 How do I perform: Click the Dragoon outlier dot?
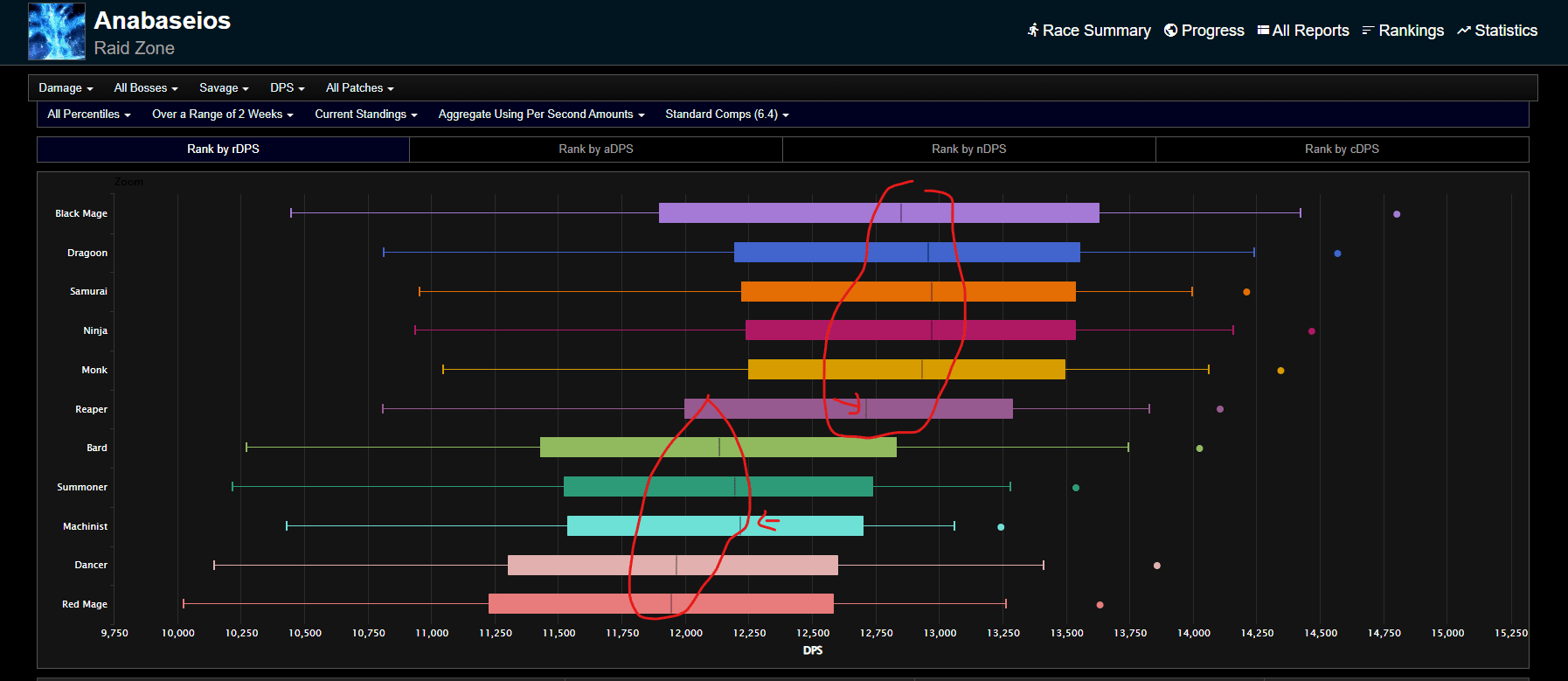pyautogui.click(x=1337, y=254)
